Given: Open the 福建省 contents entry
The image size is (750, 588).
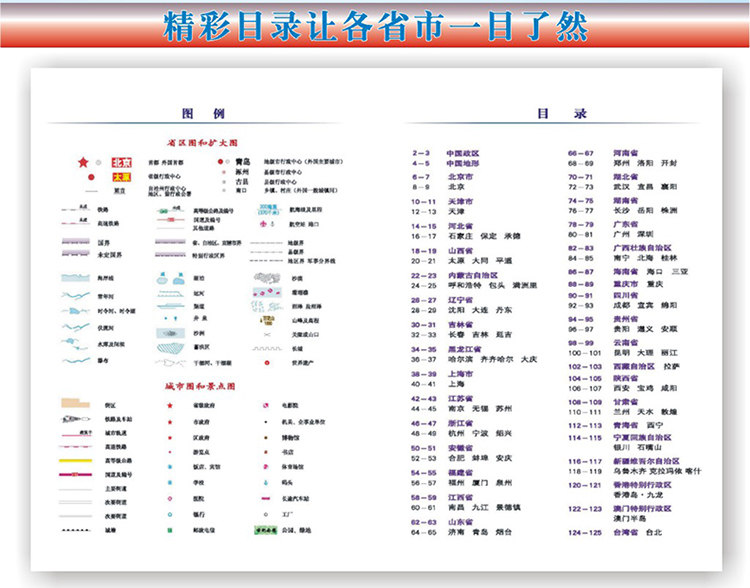Looking at the screenshot, I should 460,473.
